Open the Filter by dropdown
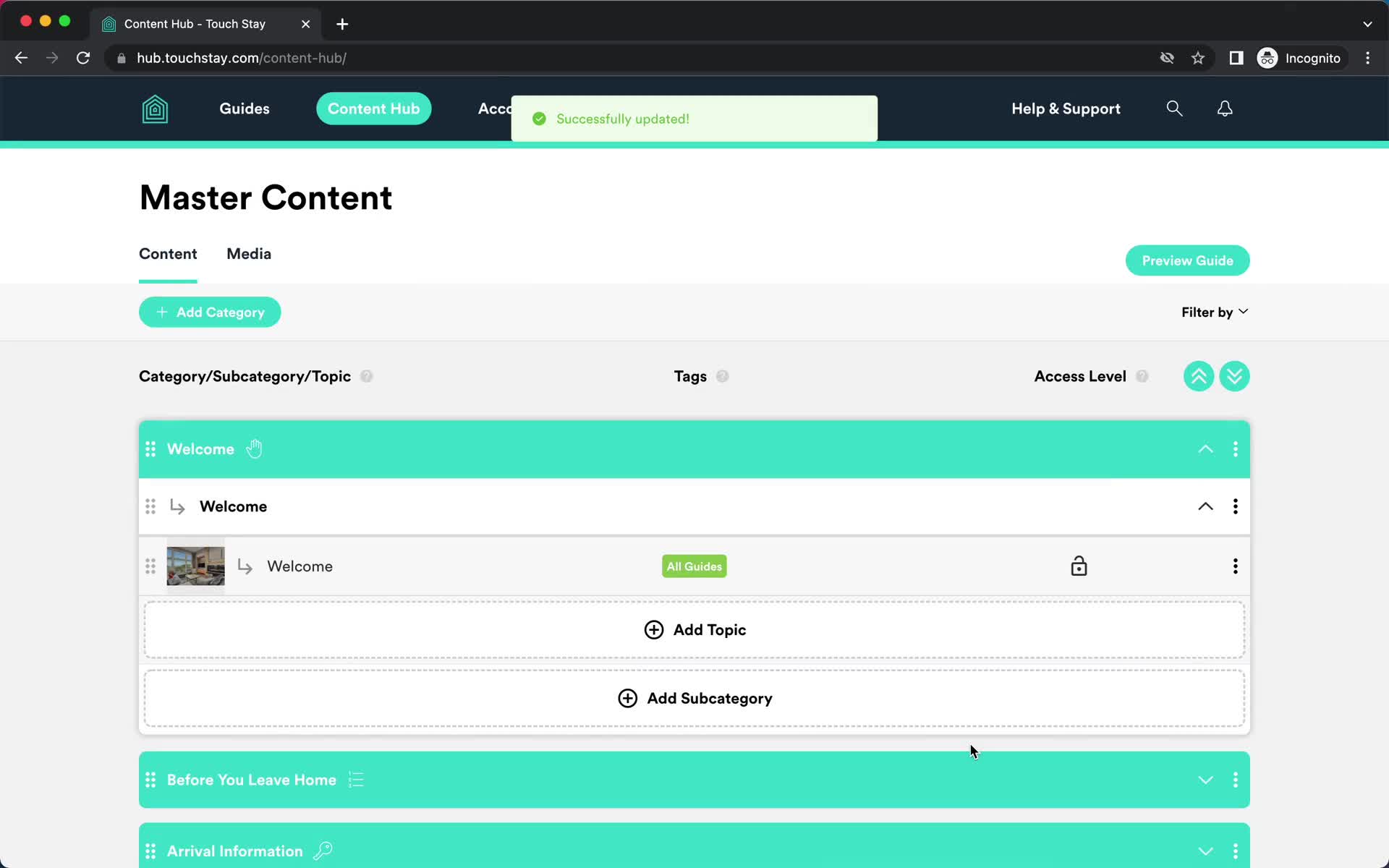The width and height of the screenshot is (1389, 868). point(1215,311)
